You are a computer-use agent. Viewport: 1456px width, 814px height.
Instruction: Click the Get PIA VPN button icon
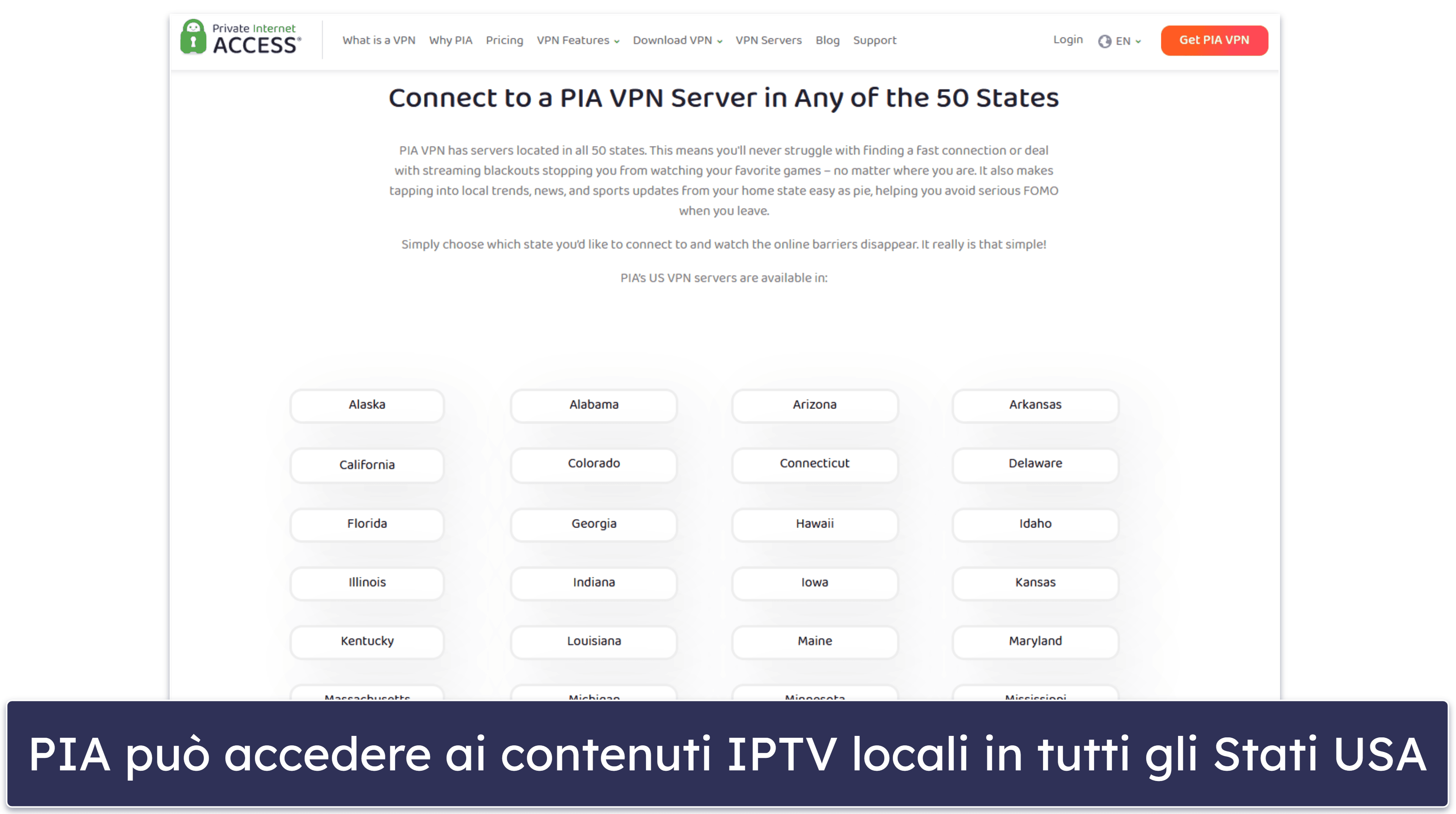click(1214, 40)
